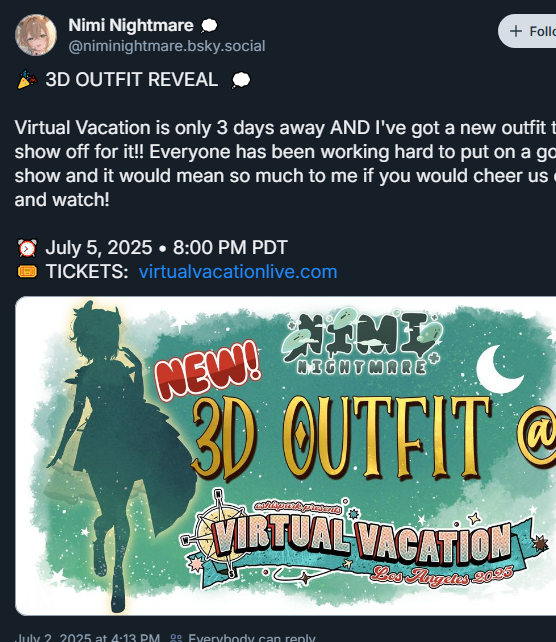The height and width of the screenshot is (642, 556).
Task: Click the plus icon in the Follow button
Action: tap(516, 31)
